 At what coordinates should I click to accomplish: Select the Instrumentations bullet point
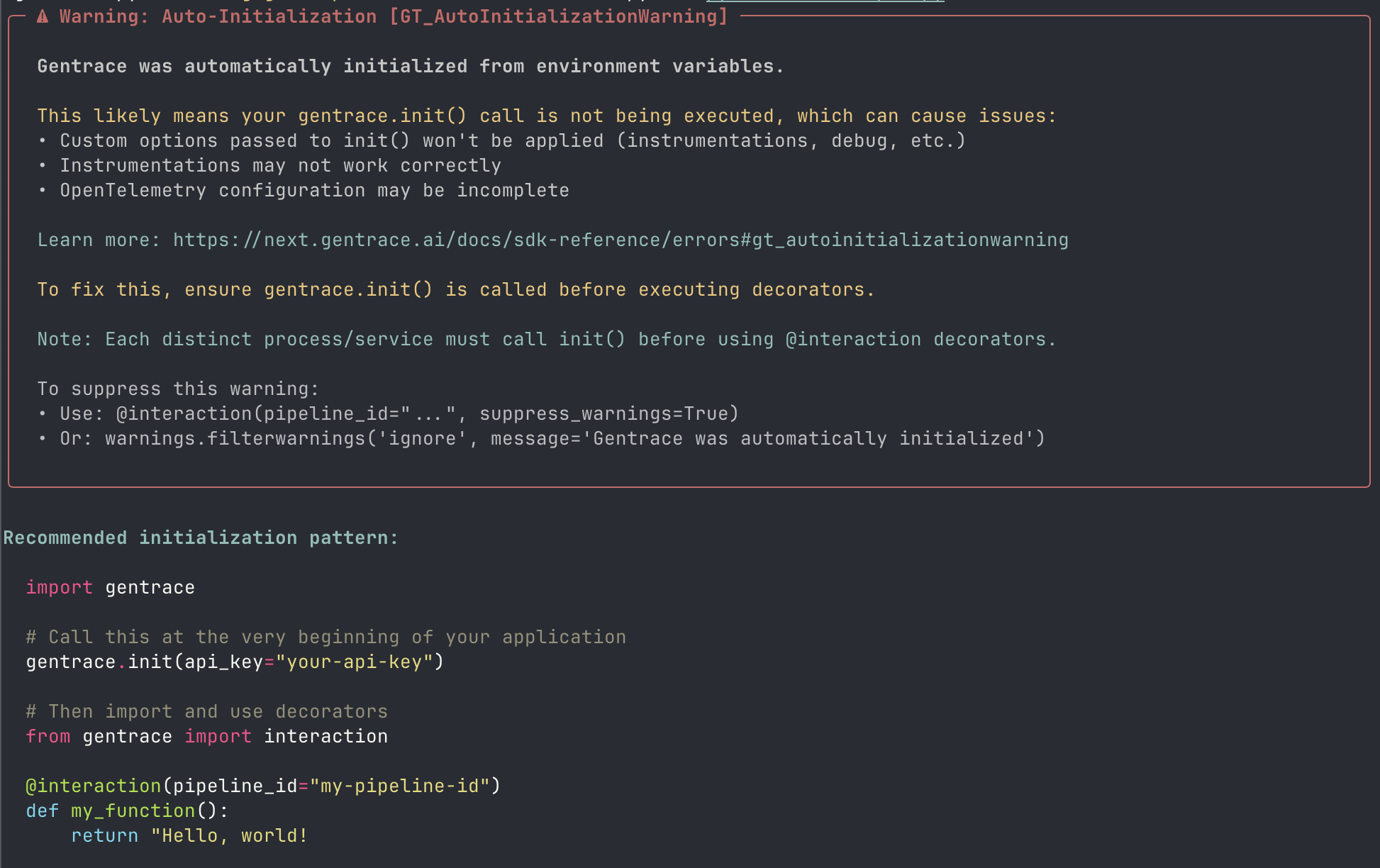tap(281, 165)
